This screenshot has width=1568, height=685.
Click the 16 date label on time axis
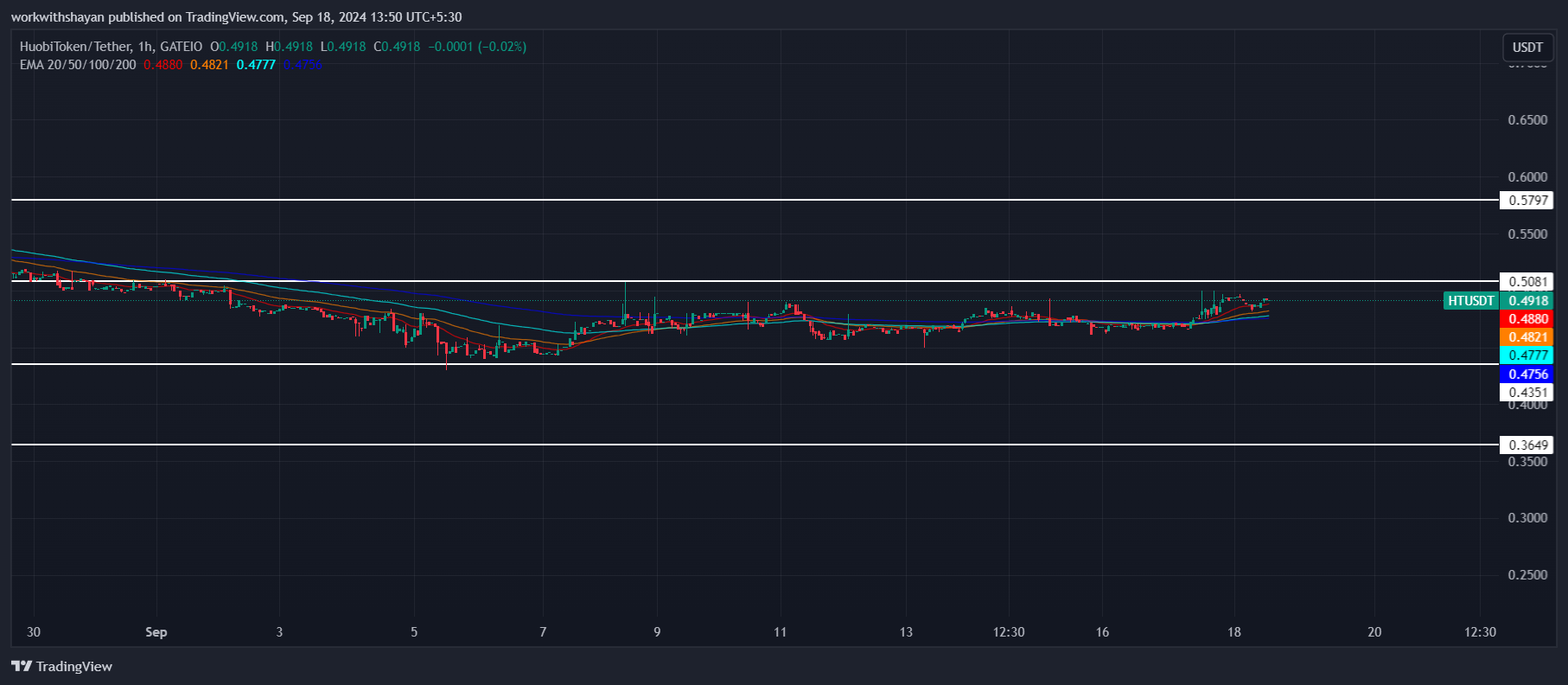(1102, 632)
